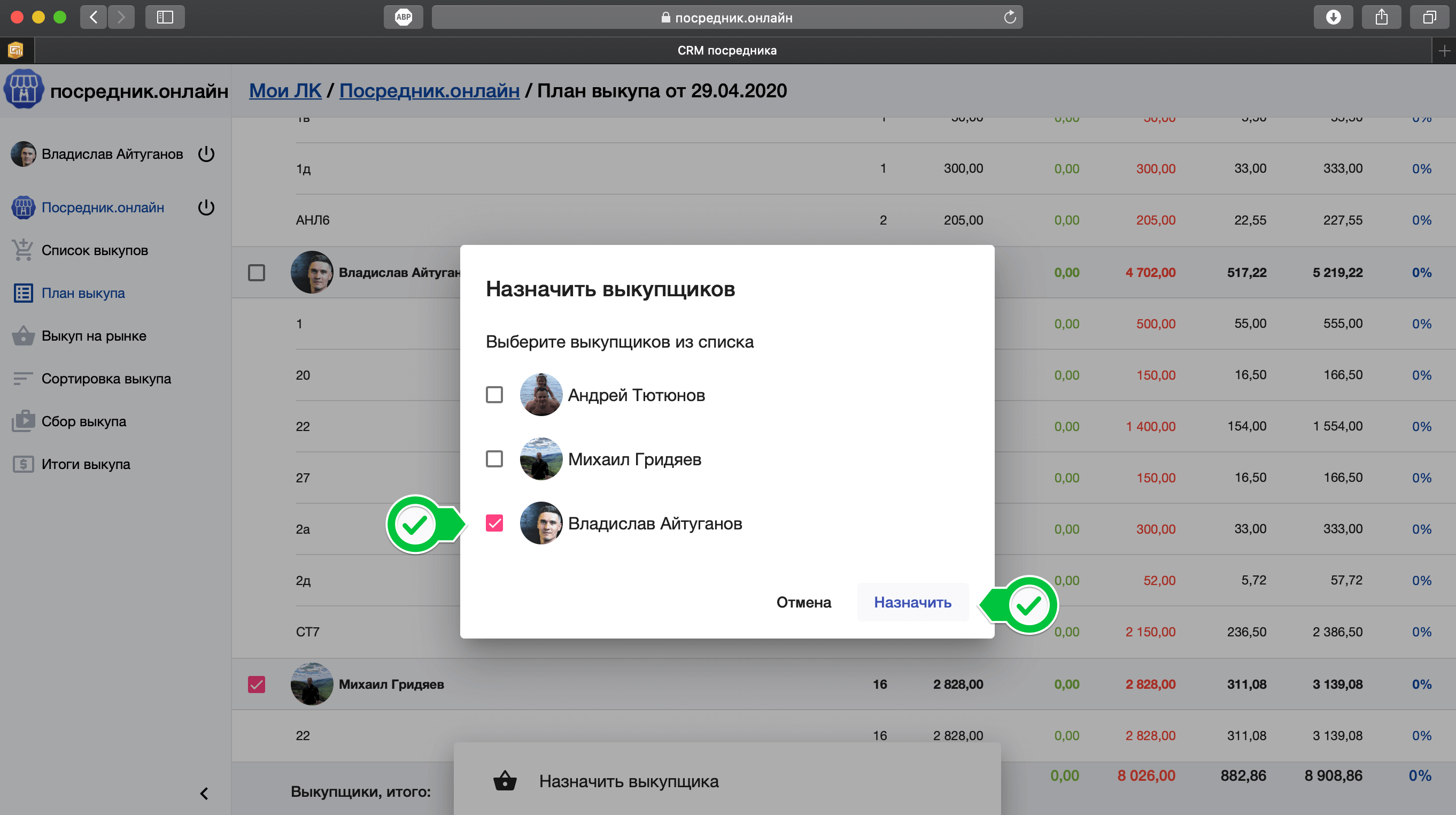Click the Safari share icon
1456x815 pixels.
click(1381, 17)
